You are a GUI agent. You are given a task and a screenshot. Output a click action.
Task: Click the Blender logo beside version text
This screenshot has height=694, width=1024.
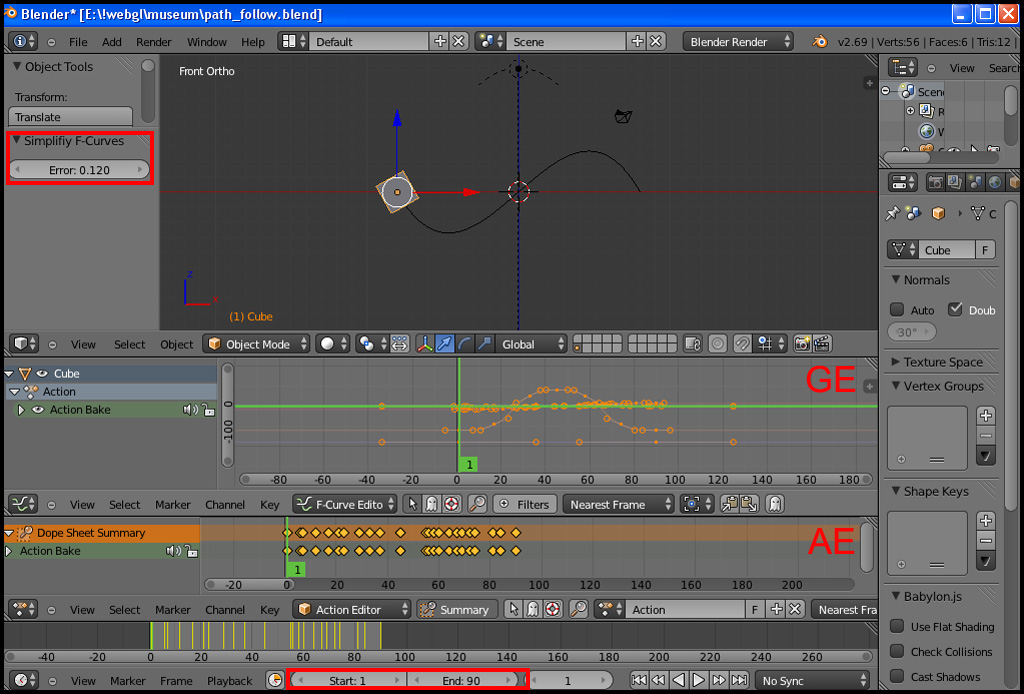(820, 41)
